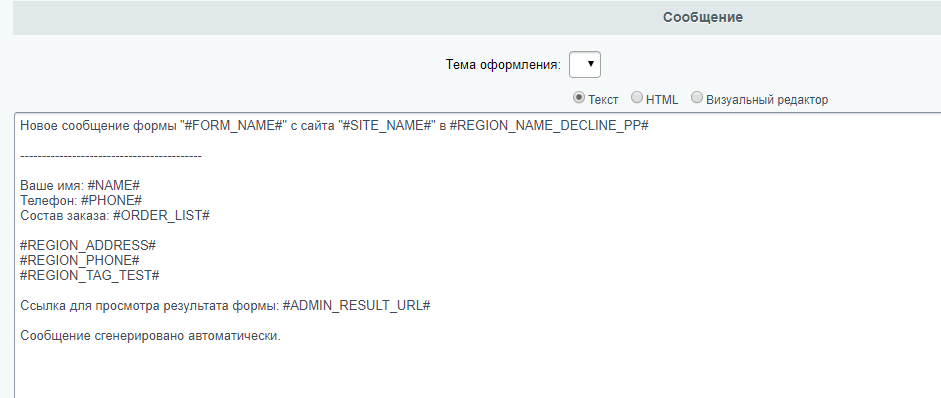
Task: Click the Сообщение сгенерировано автоматически line
Action: (x=150, y=336)
